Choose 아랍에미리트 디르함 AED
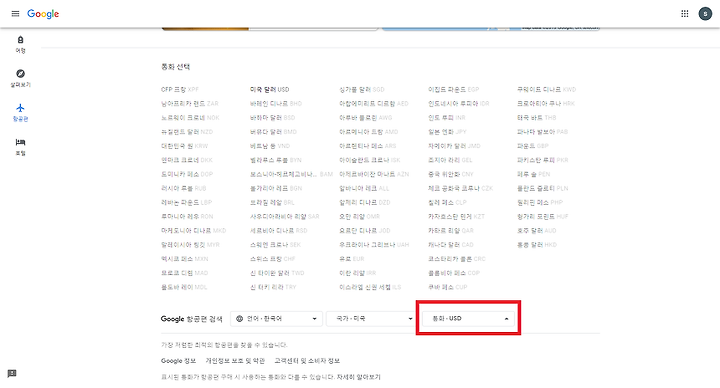 tap(373, 104)
